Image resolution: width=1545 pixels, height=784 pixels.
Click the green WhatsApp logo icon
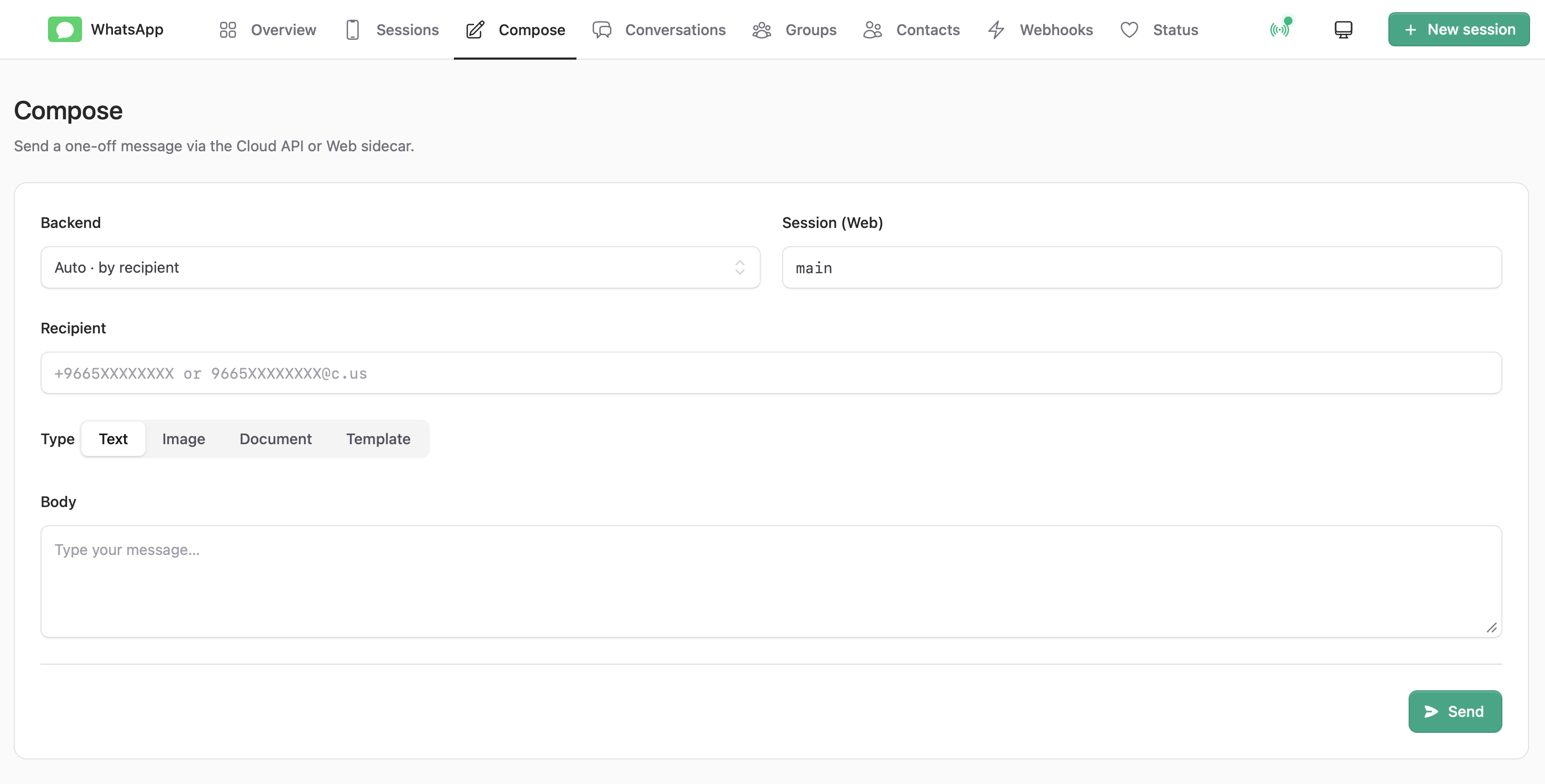pyautogui.click(x=65, y=29)
